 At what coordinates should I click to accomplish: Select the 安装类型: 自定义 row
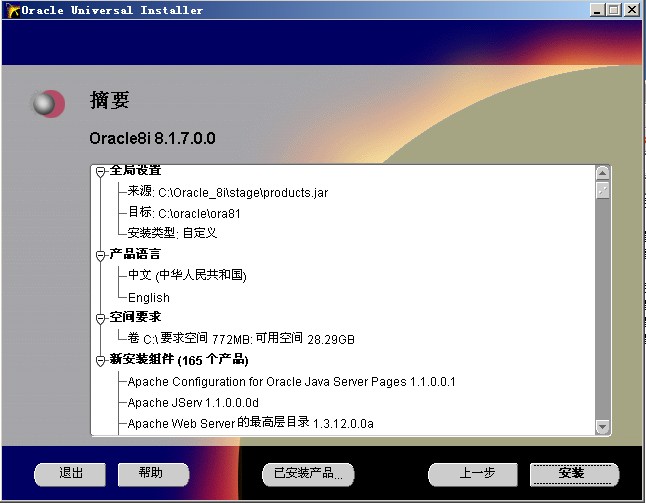tap(172, 233)
